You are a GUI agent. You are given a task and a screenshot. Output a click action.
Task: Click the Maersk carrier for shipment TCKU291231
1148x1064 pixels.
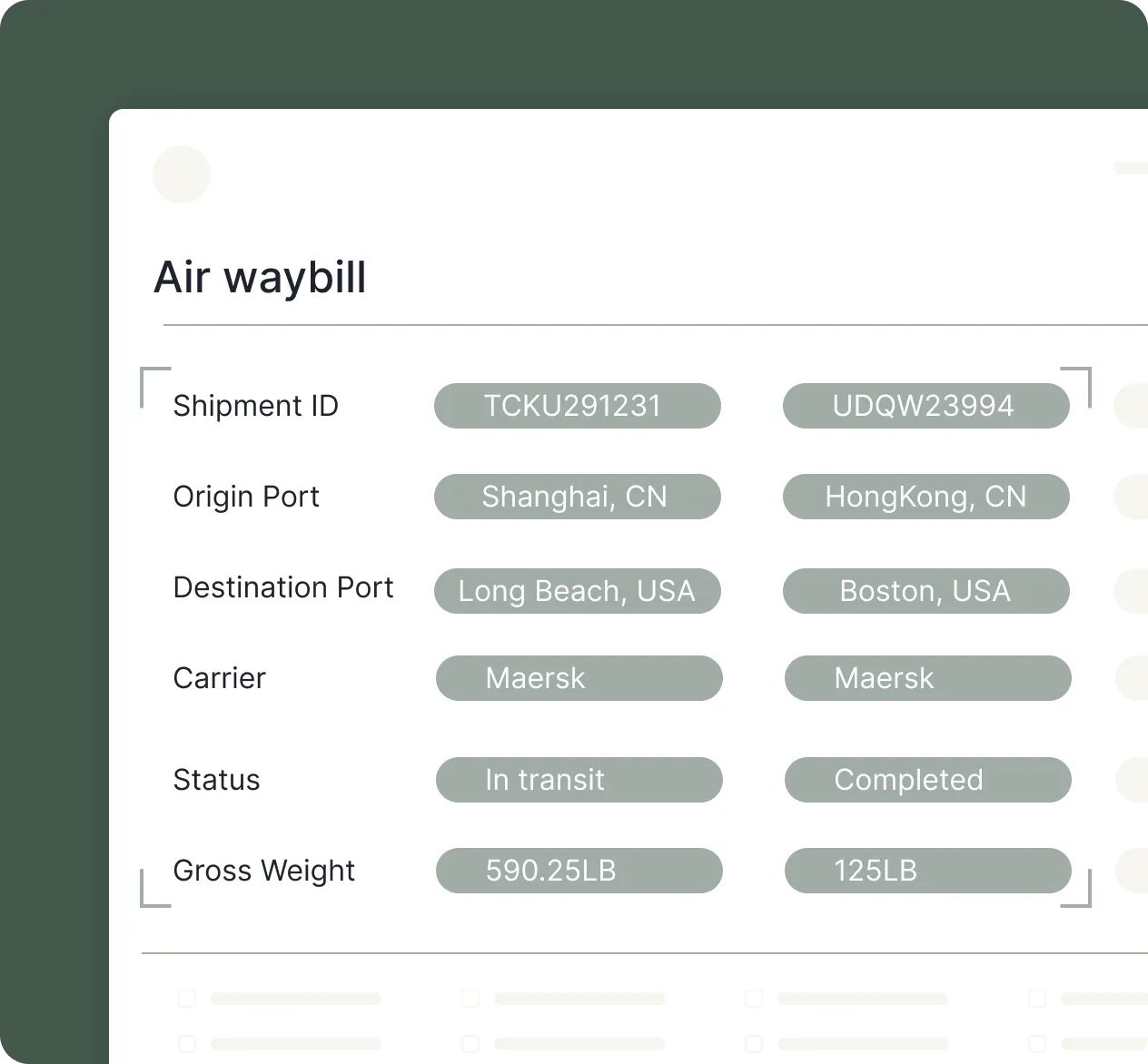coord(579,678)
